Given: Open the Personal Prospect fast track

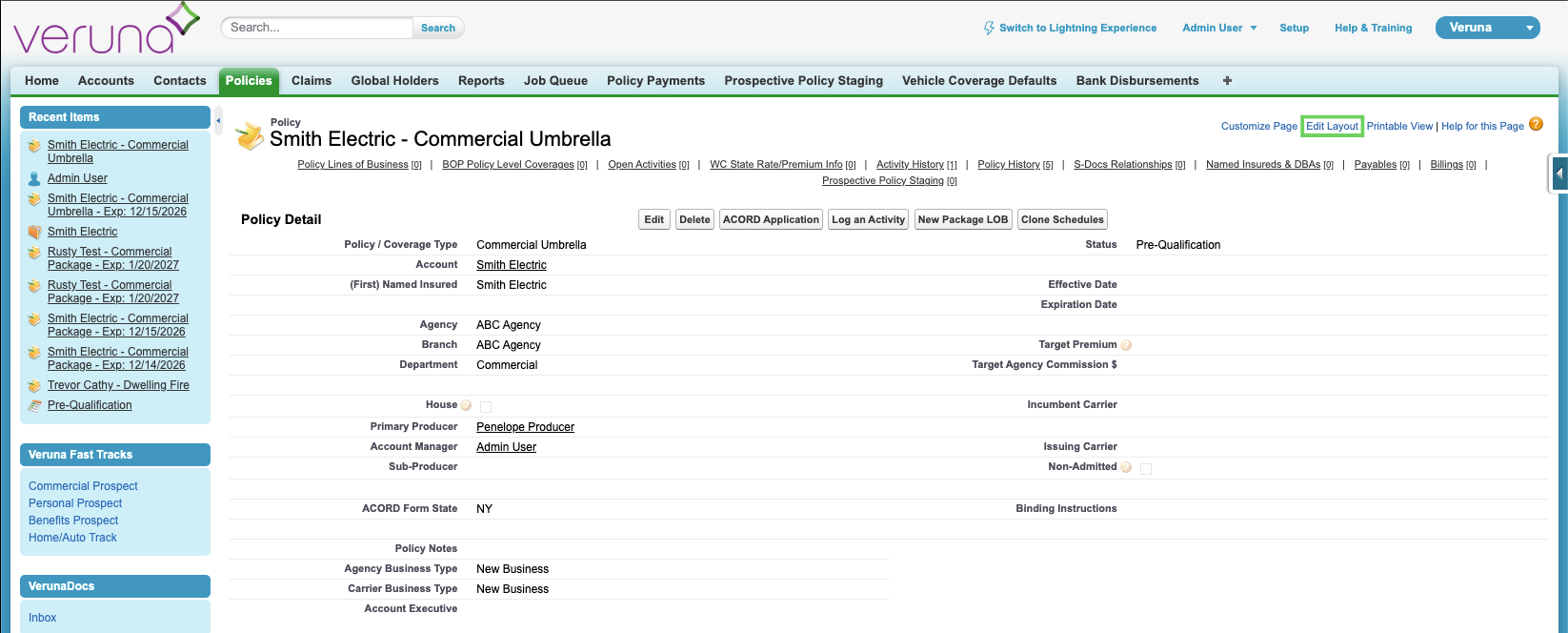Looking at the screenshot, I should pyautogui.click(x=75, y=503).
